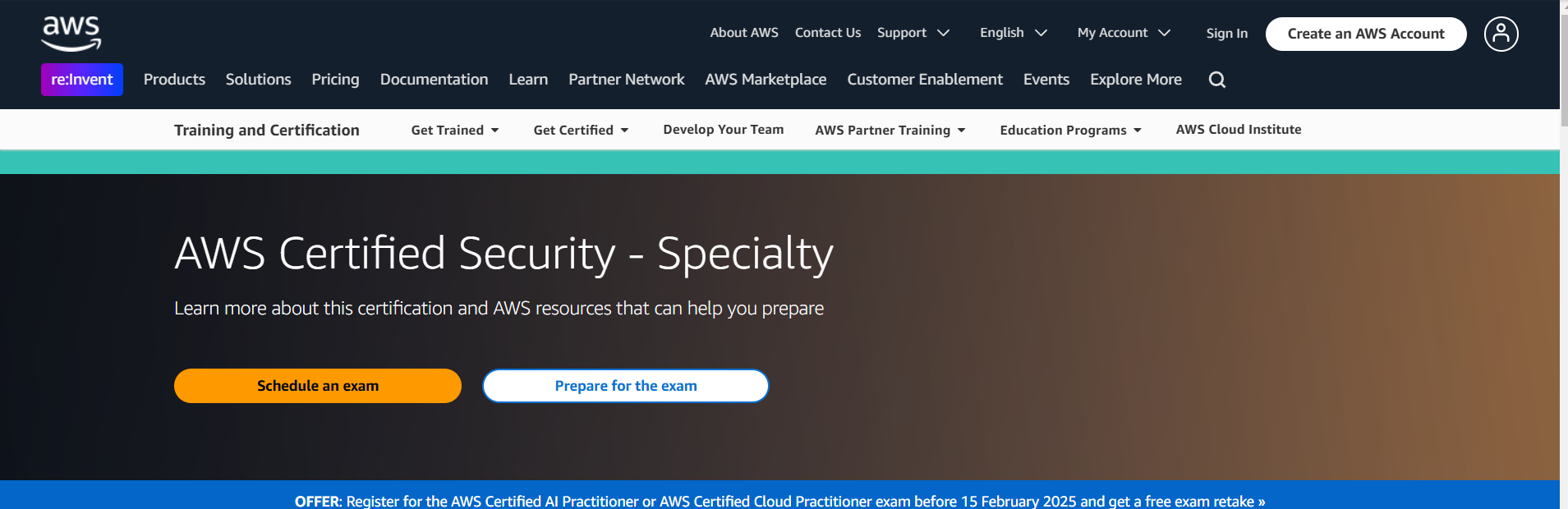Expand the Education Programs menu
Viewport: 1568px width, 509px height.
pyautogui.click(x=1070, y=130)
